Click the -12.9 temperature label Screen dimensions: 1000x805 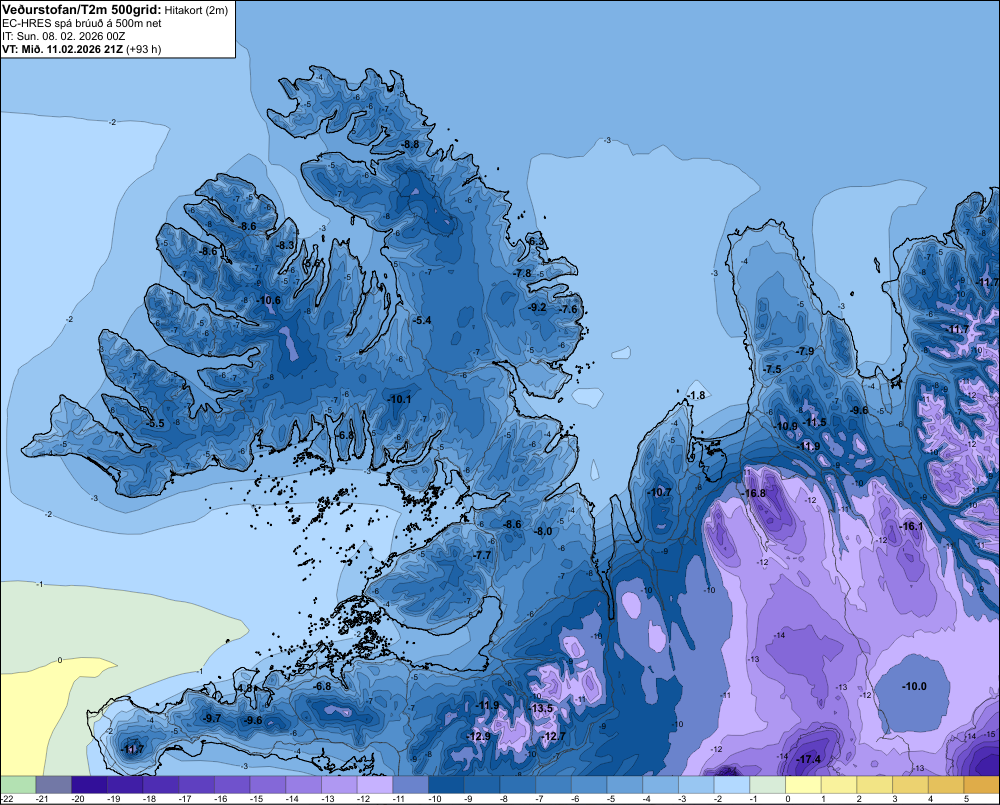(x=478, y=736)
